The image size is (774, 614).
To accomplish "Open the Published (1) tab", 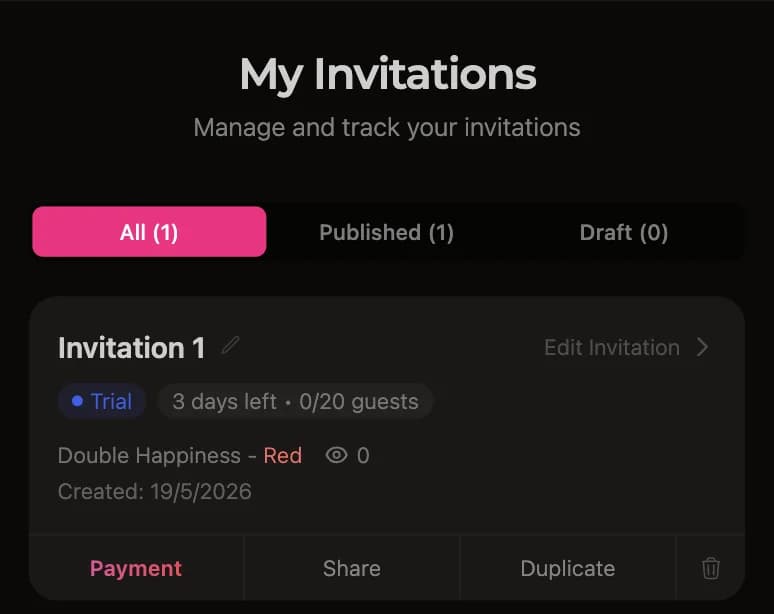I will (x=387, y=232).
